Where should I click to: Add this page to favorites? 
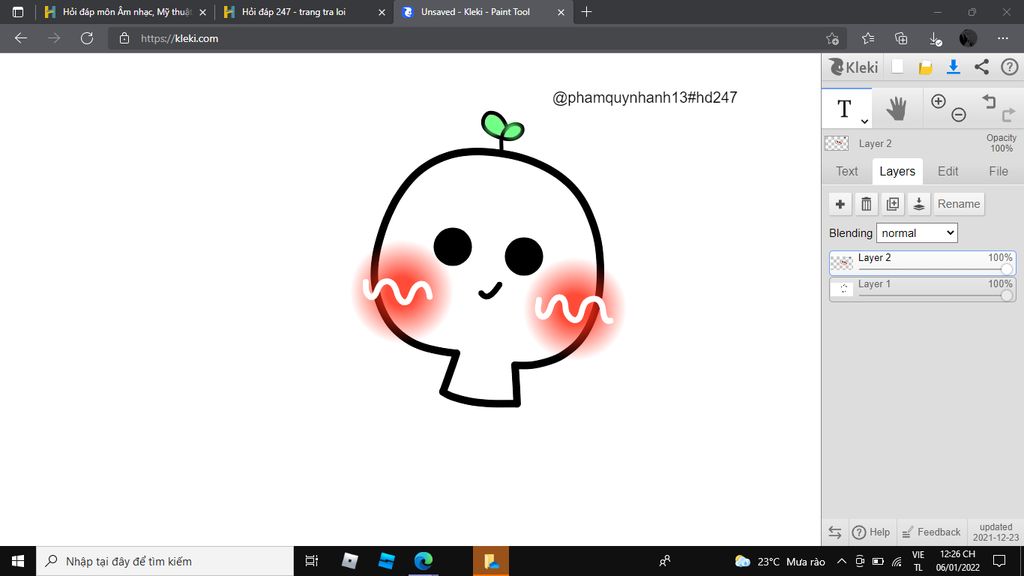point(832,39)
